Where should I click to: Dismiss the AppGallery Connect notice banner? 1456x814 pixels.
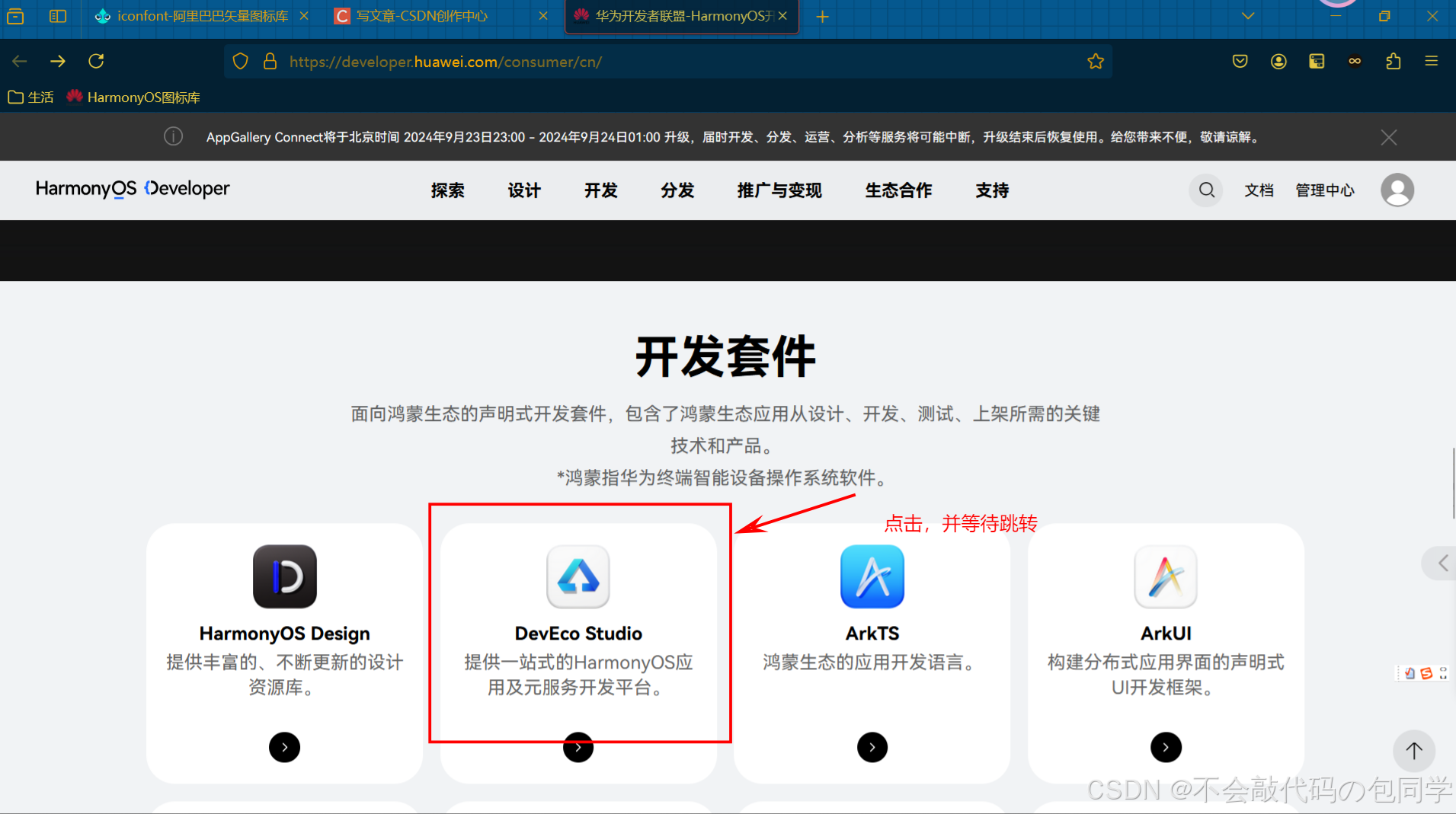click(1389, 137)
